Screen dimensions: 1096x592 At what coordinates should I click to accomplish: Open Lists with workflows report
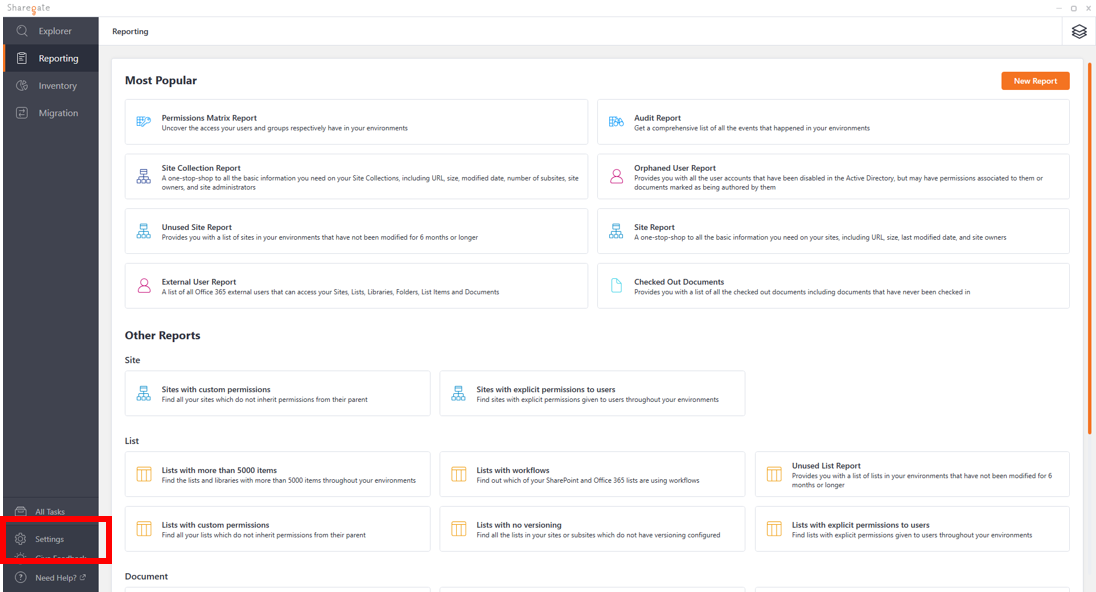pos(592,475)
